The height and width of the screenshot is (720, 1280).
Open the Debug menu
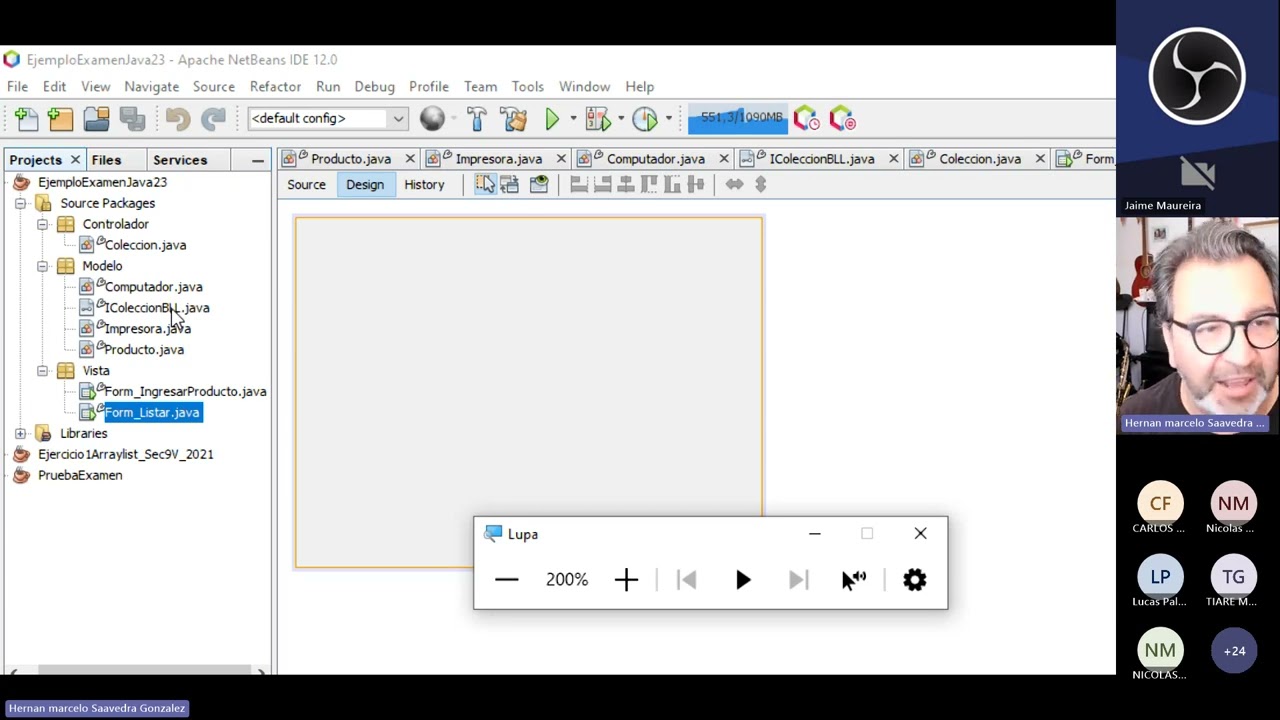click(374, 87)
